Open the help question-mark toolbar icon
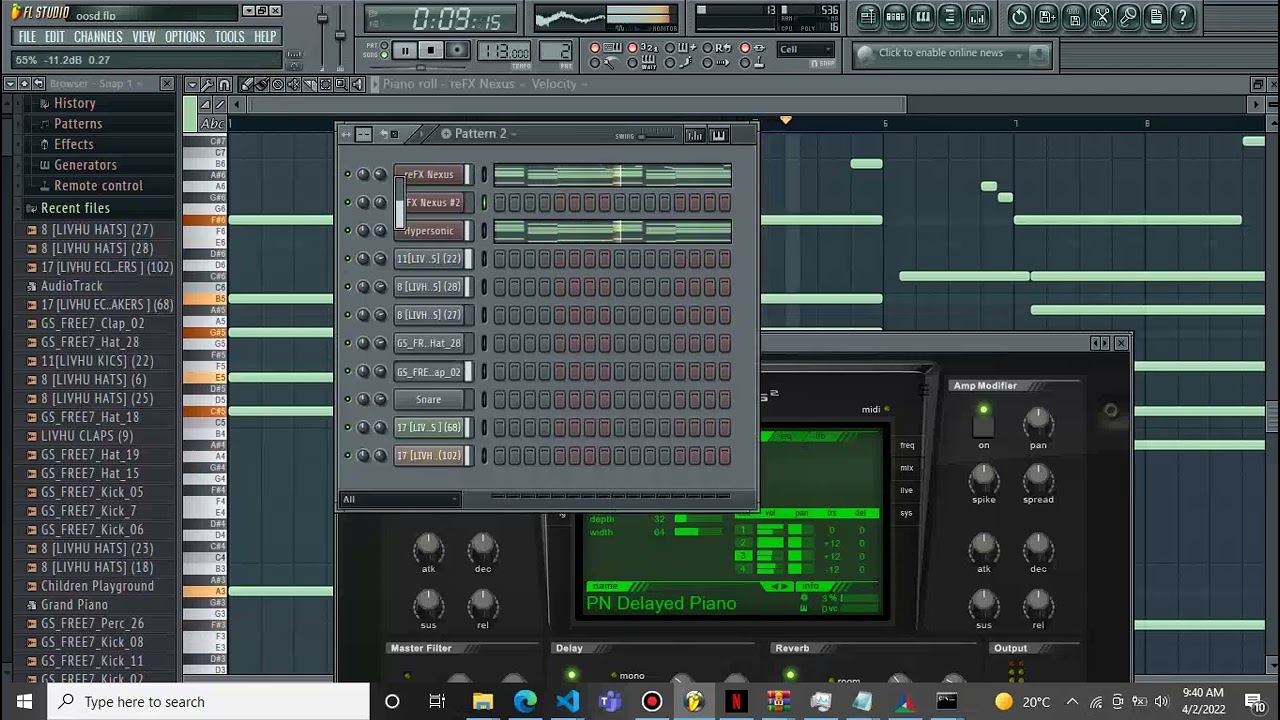Viewport: 1280px width, 720px height. click(1182, 17)
